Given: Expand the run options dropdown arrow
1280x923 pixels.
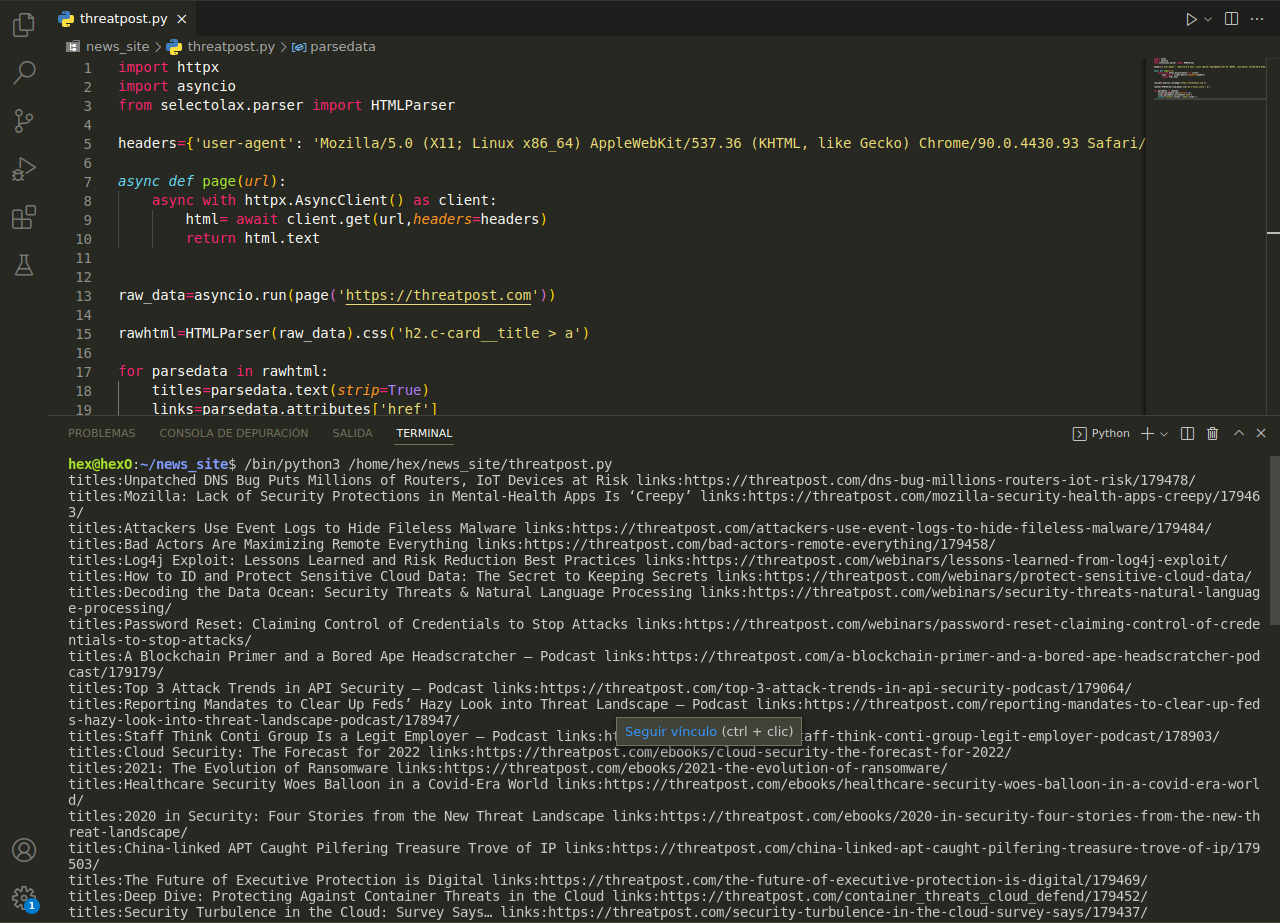Looking at the screenshot, I should point(1208,19).
